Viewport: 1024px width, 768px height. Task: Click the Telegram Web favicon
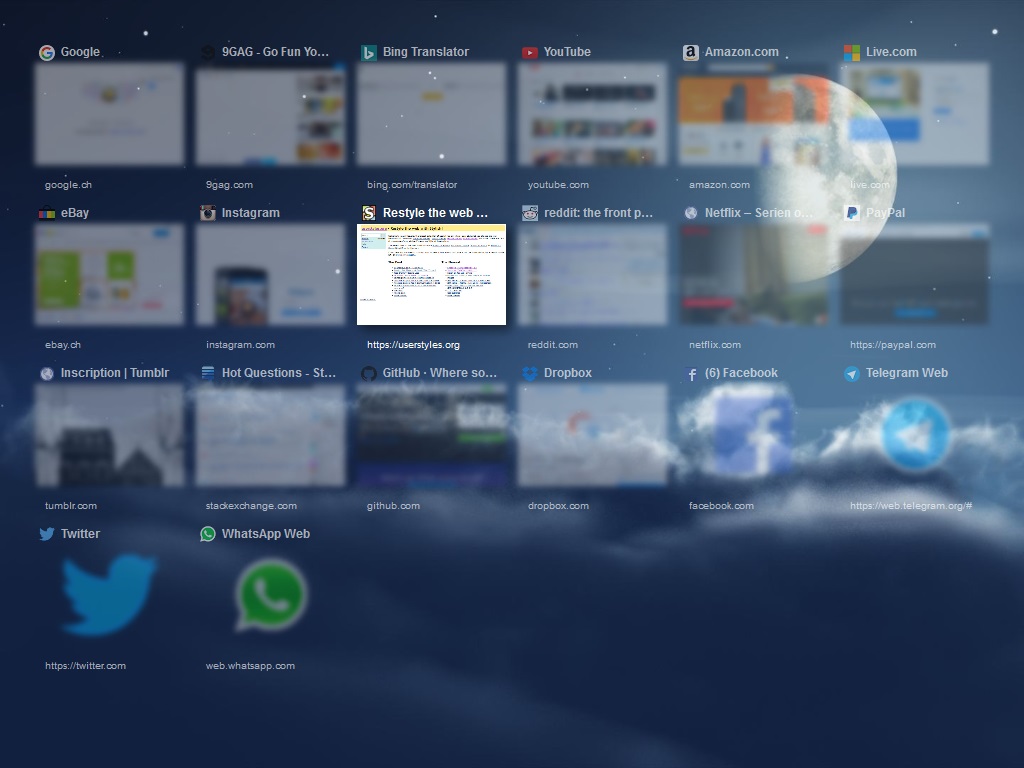point(852,374)
